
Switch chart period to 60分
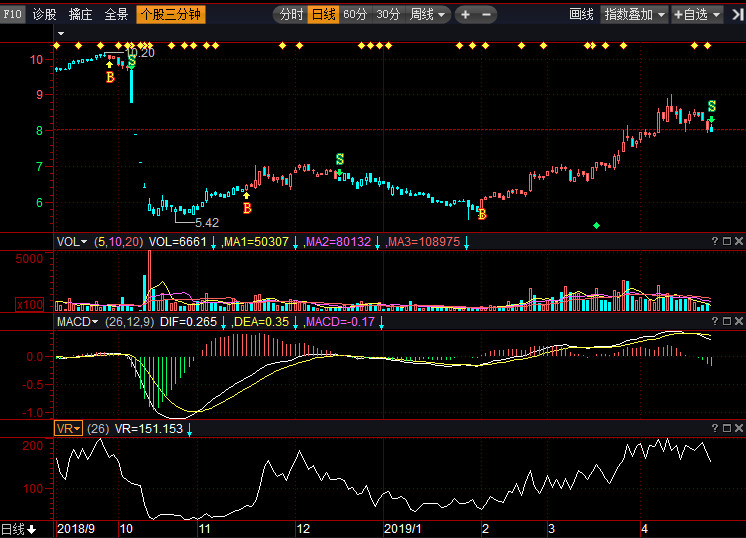click(x=355, y=15)
